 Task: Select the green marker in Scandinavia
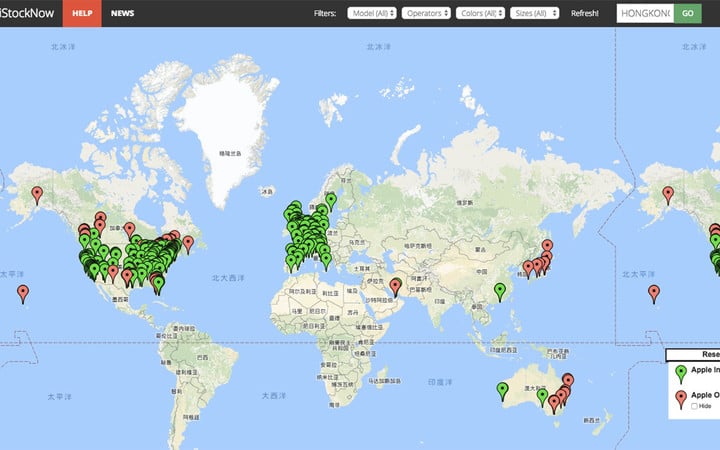pyautogui.click(x=331, y=202)
